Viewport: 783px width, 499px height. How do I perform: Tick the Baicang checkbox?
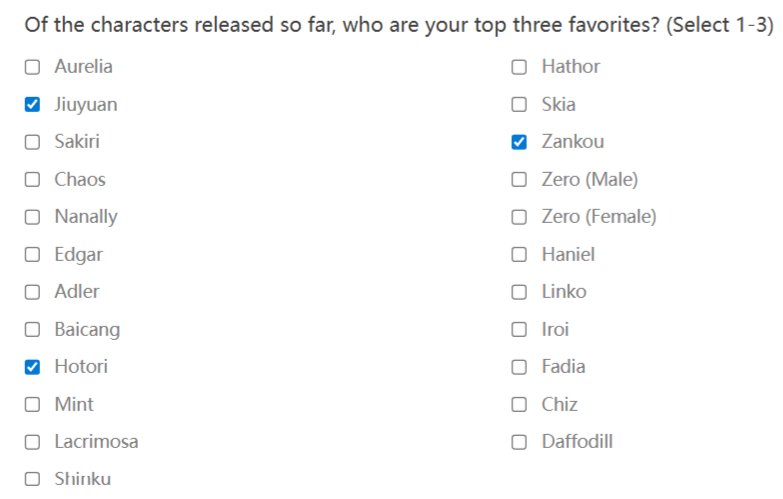[x=32, y=329]
